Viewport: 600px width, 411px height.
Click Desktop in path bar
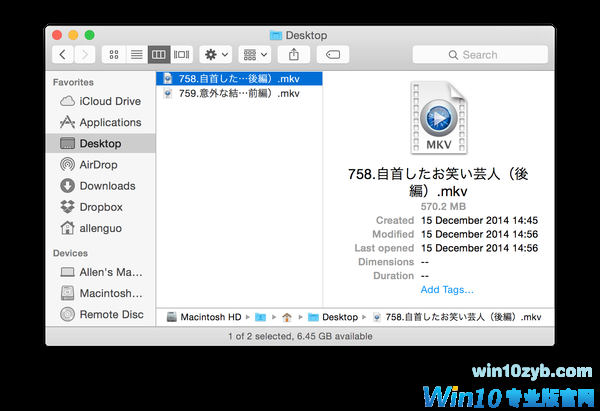[333, 317]
